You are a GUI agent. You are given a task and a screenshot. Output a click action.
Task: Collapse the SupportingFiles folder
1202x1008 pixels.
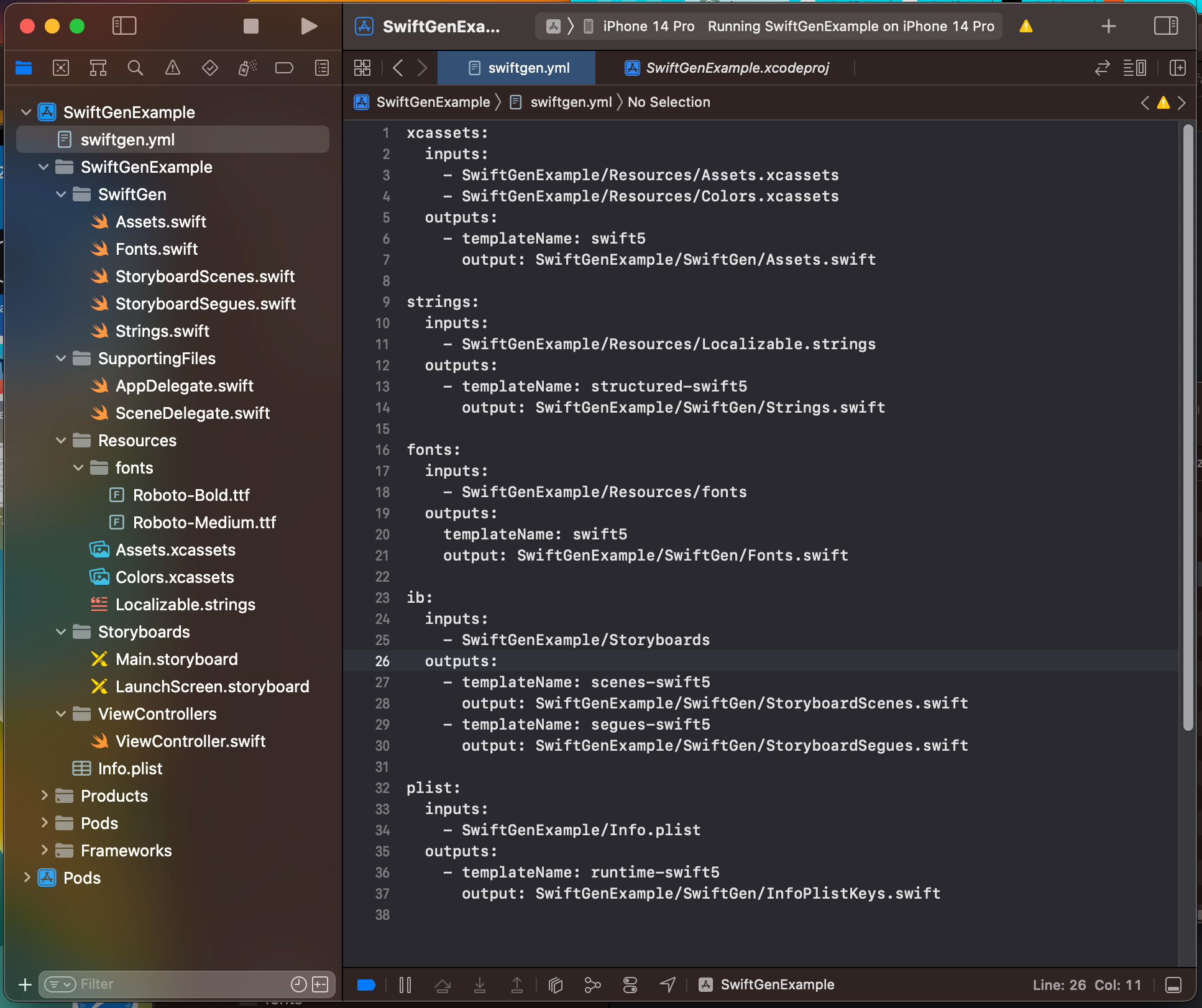(61, 359)
